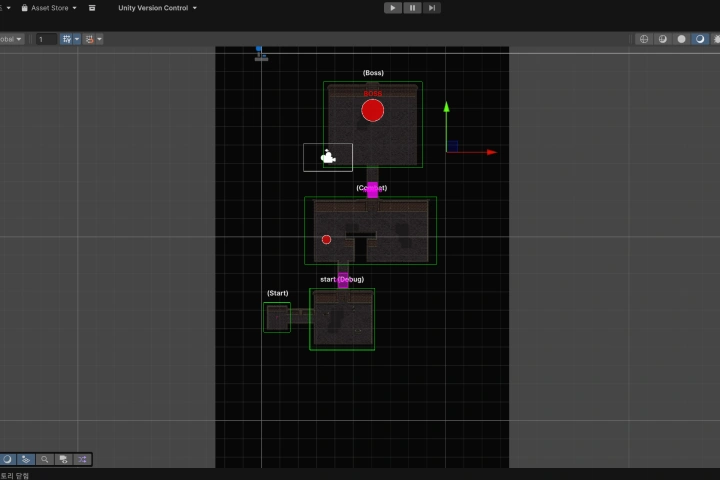Image resolution: width=720 pixels, height=480 pixels.
Task: Click the Asset Store bag icon
Action: [x=25, y=8]
